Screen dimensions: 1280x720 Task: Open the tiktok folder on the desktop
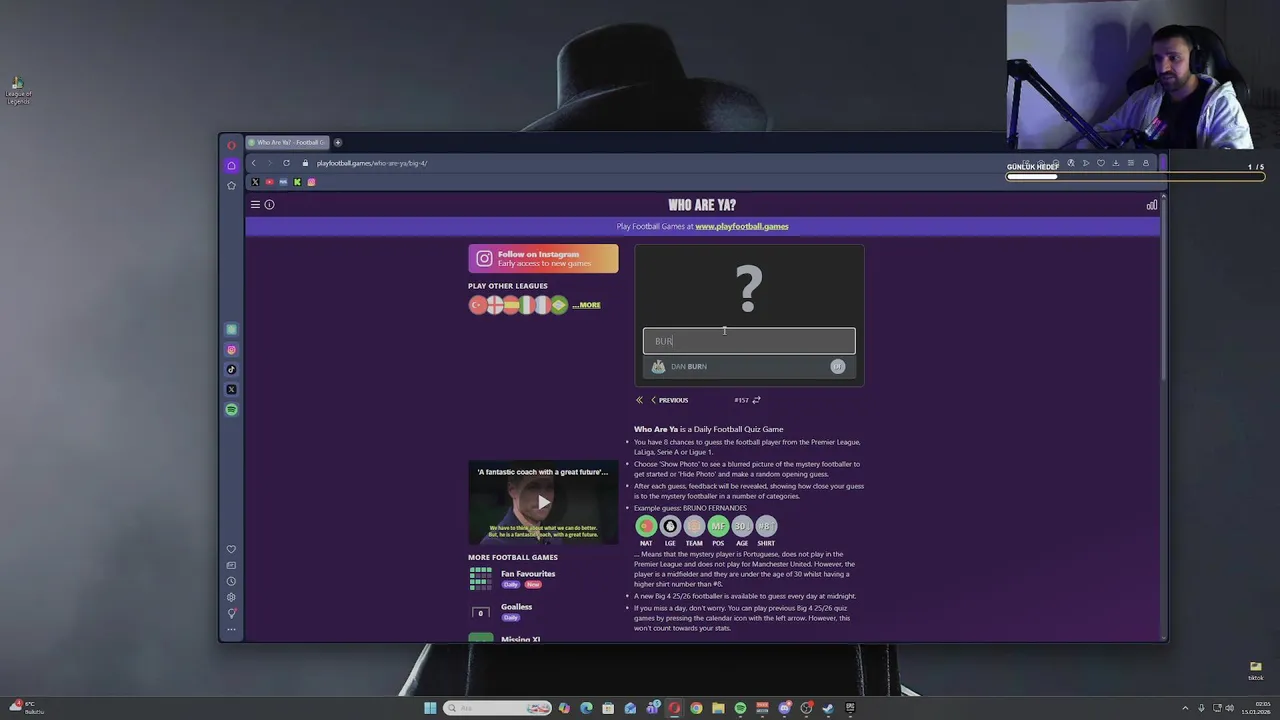point(1255,669)
